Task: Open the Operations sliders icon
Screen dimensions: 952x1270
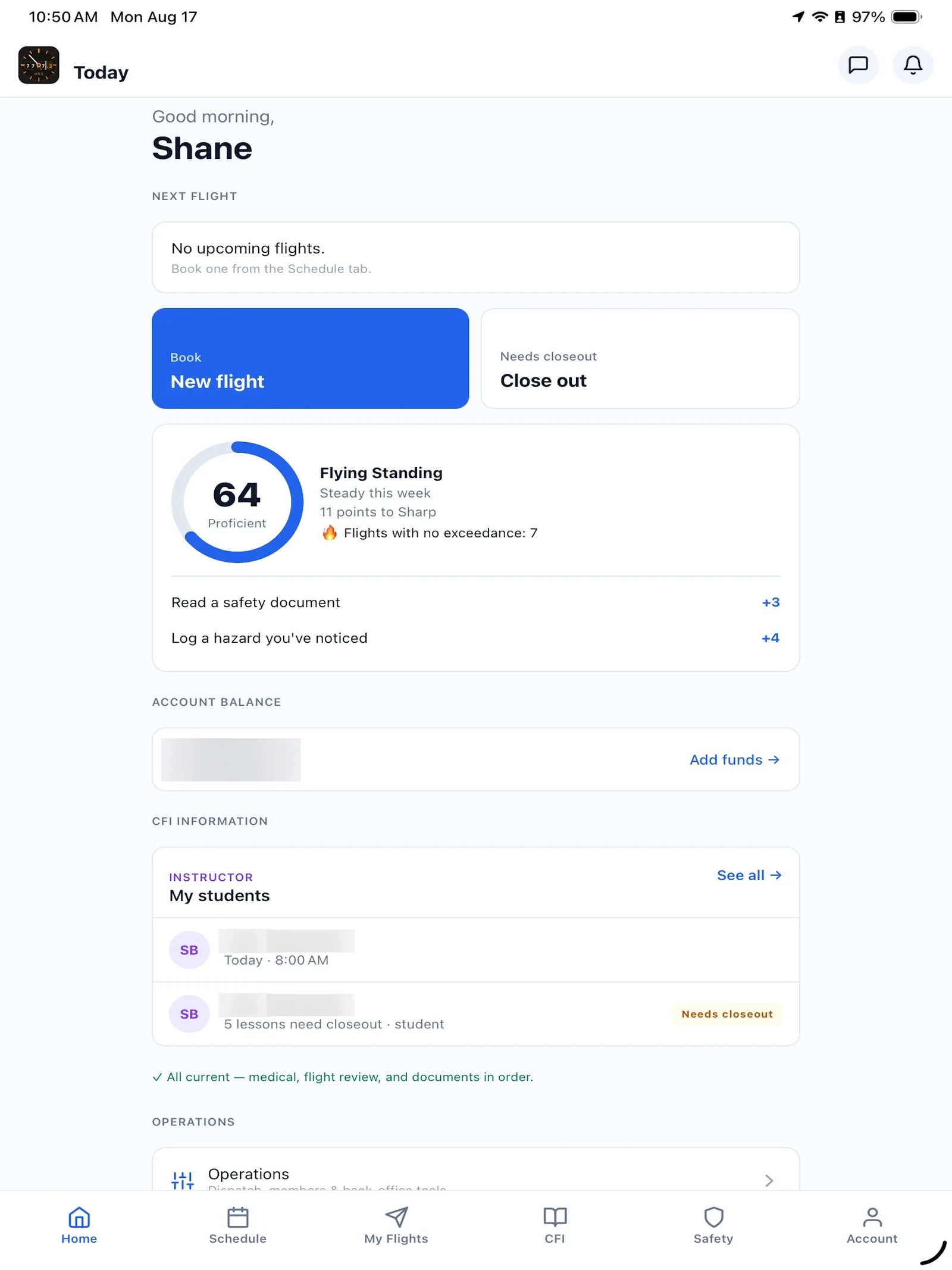Action: 183,1180
